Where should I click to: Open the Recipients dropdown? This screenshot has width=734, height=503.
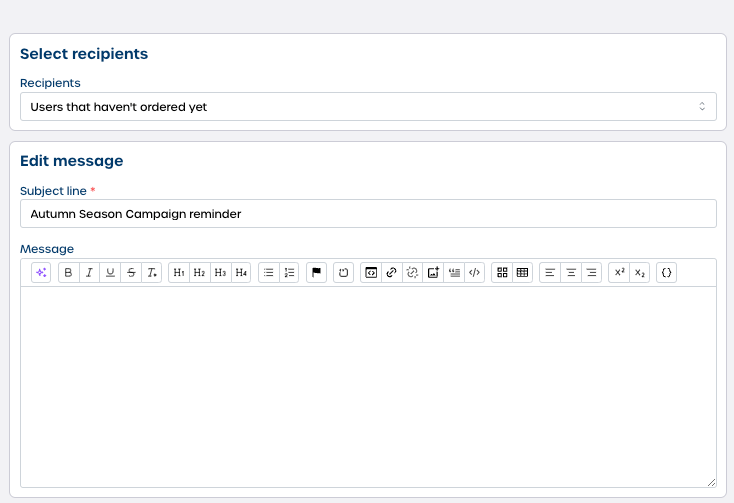[x=368, y=106]
